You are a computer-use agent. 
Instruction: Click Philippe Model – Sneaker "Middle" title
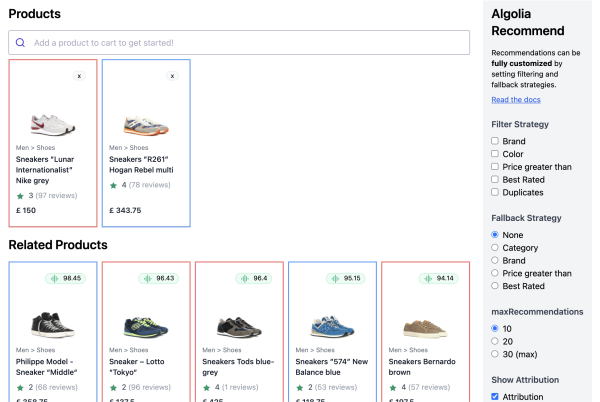click(x=47, y=367)
